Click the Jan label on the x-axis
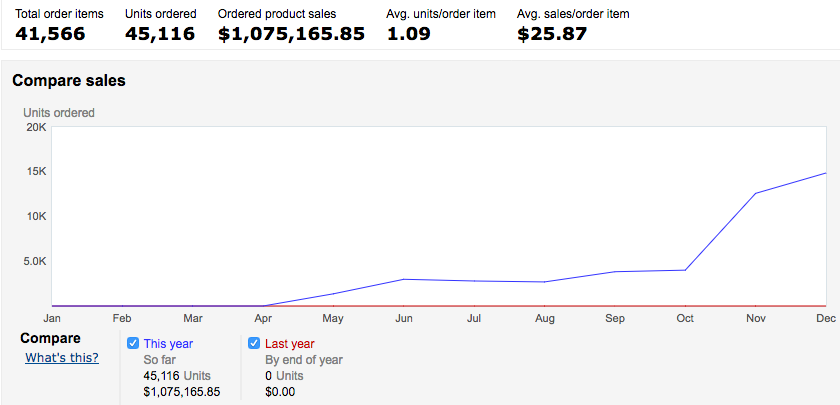This screenshot has height=405, width=840. click(52, 318)
